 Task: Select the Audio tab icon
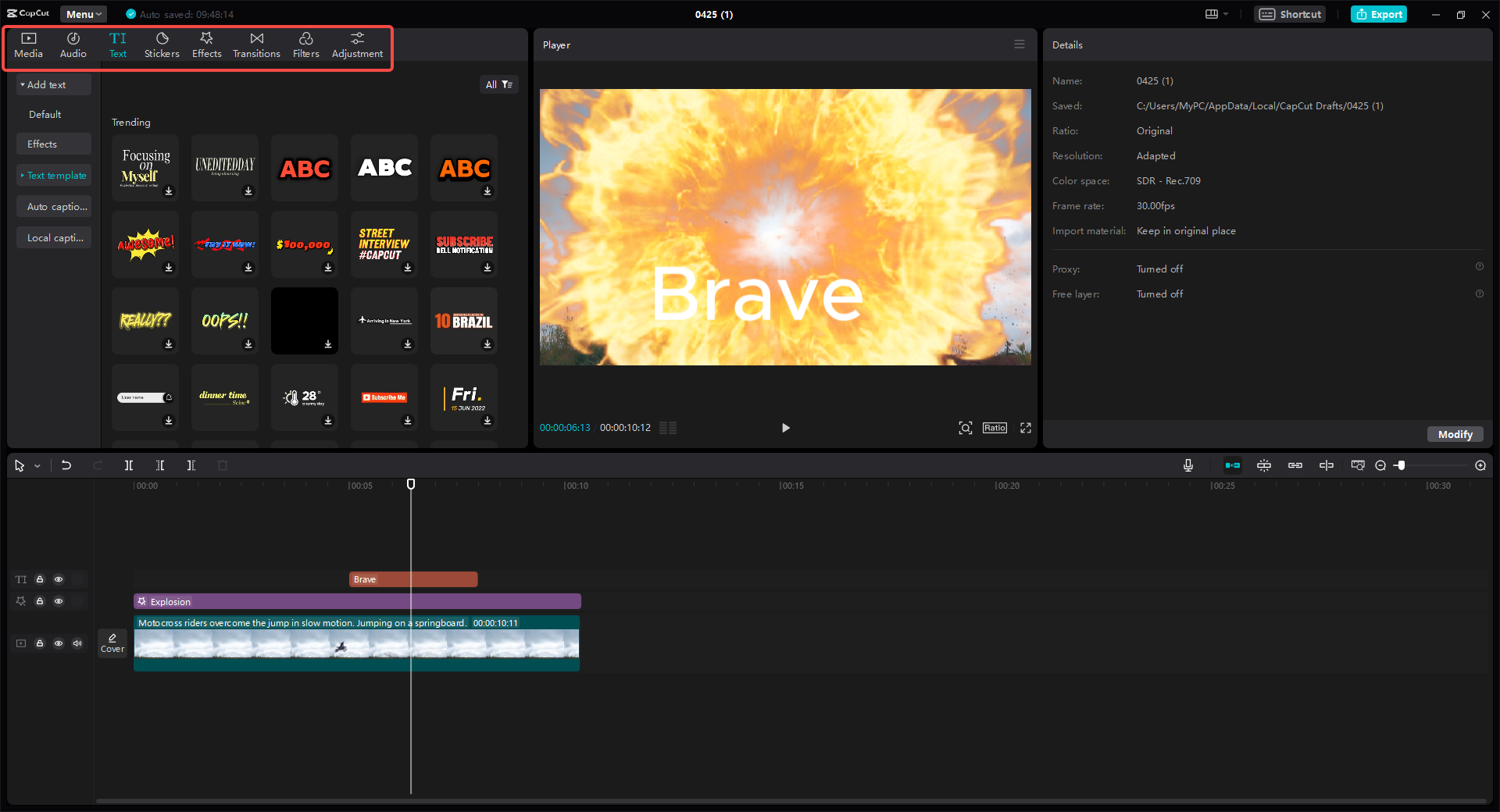point(72,45)
